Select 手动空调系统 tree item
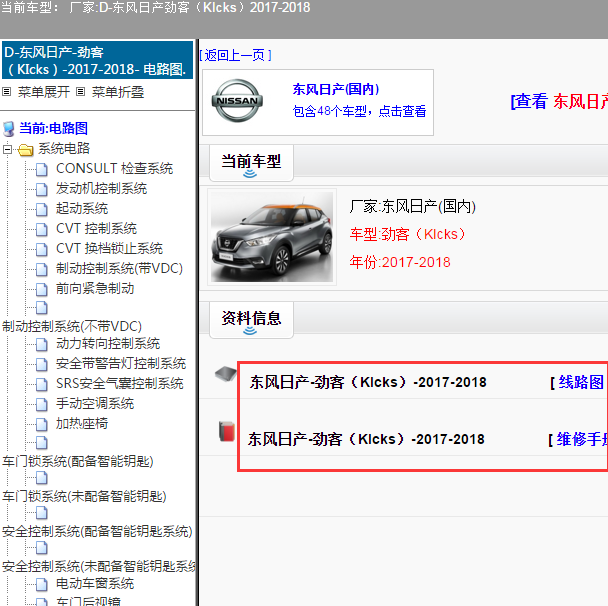The image size is (608, 606). pos(95,404)
